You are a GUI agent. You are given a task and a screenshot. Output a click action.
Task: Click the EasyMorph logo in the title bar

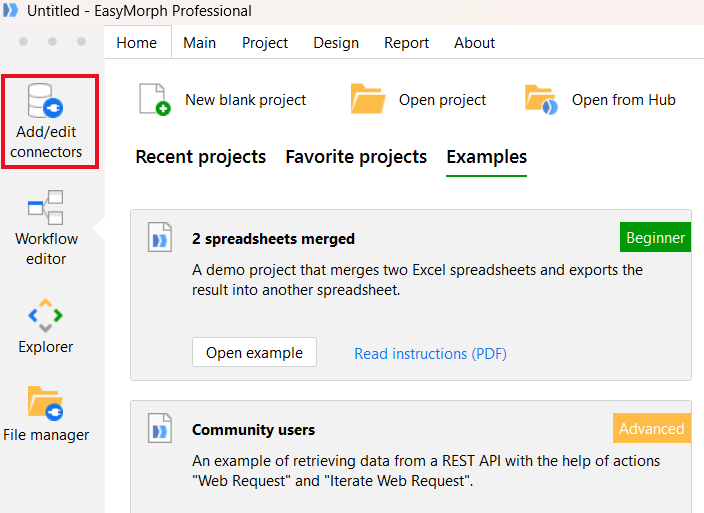tap(11, 10)
